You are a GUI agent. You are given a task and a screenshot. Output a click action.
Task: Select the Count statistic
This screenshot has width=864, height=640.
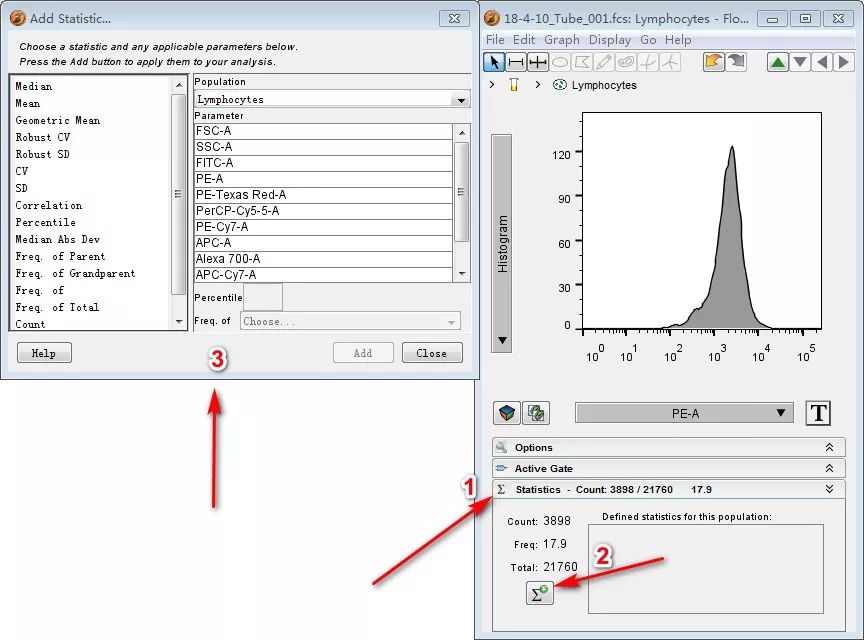point(30,324)
